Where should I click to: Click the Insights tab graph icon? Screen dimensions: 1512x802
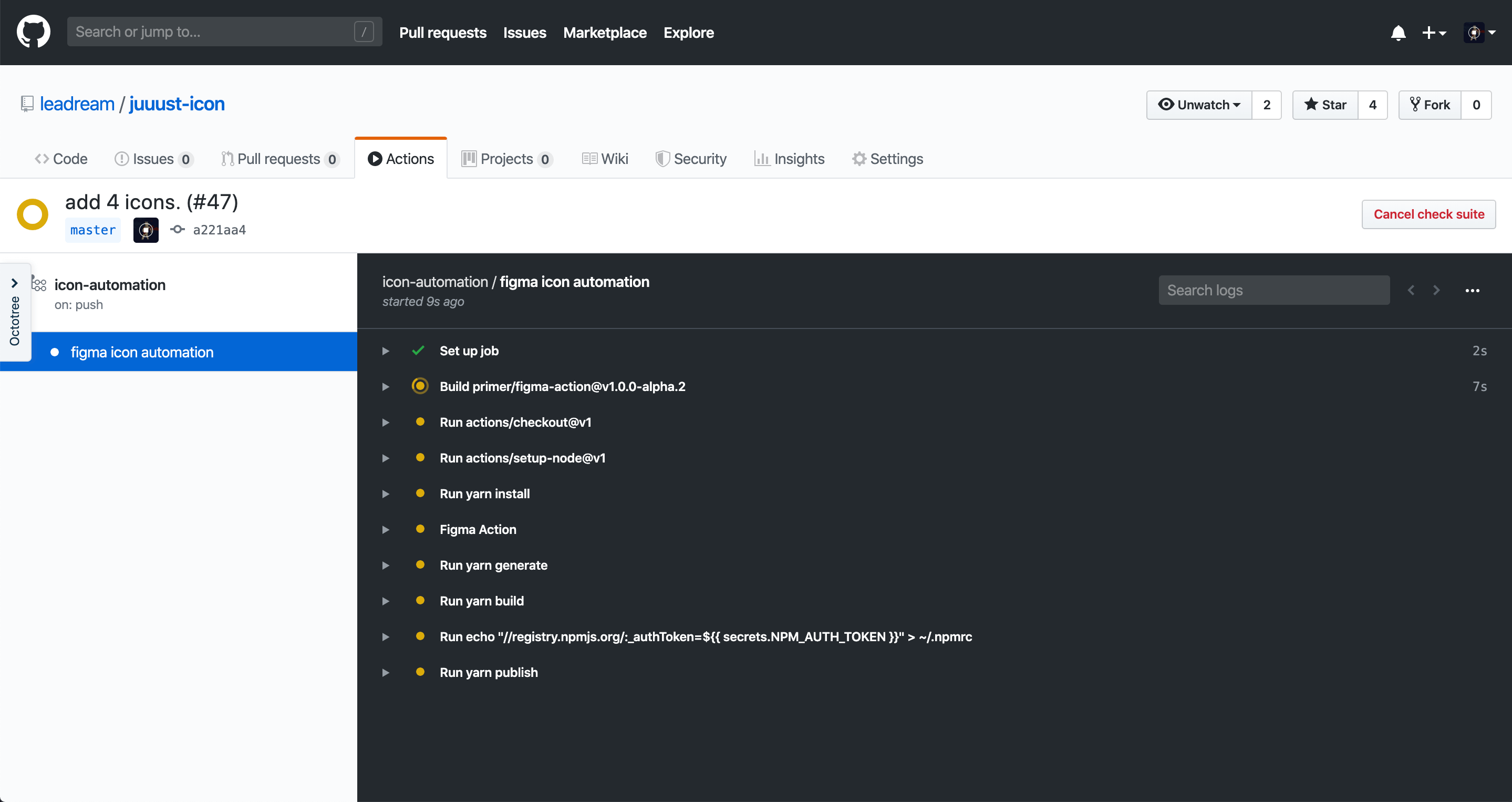[761, 158]
